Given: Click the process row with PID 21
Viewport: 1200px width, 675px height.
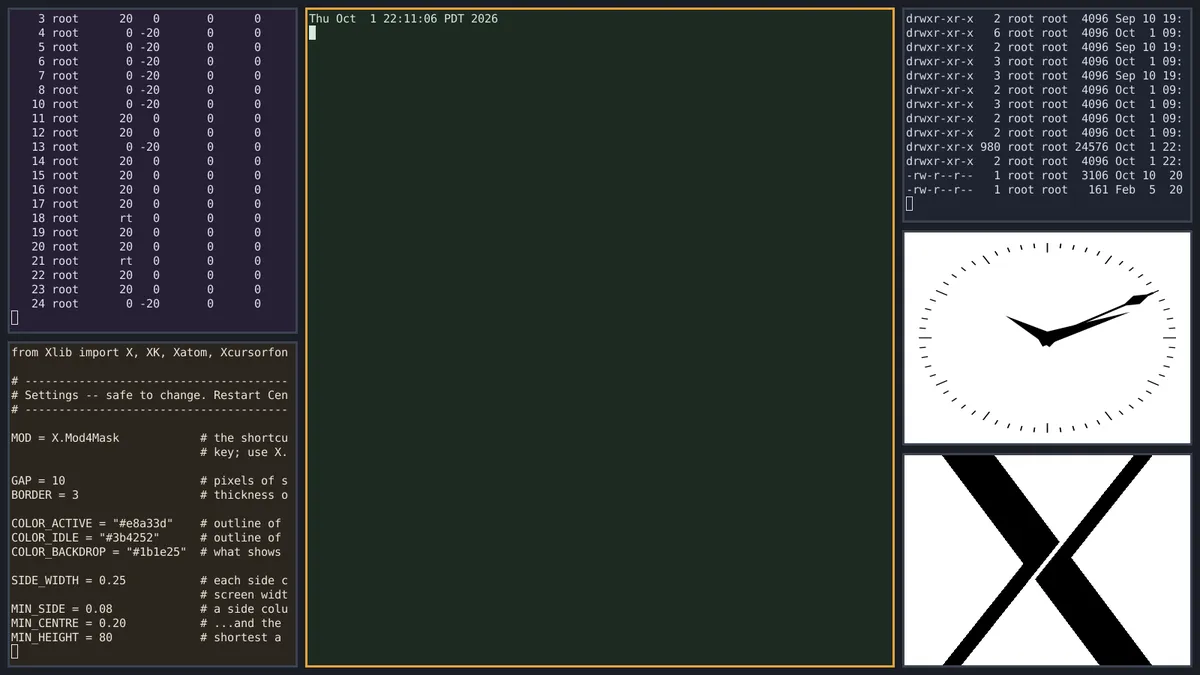Looking at the screenshot, I should click(150, 261).
